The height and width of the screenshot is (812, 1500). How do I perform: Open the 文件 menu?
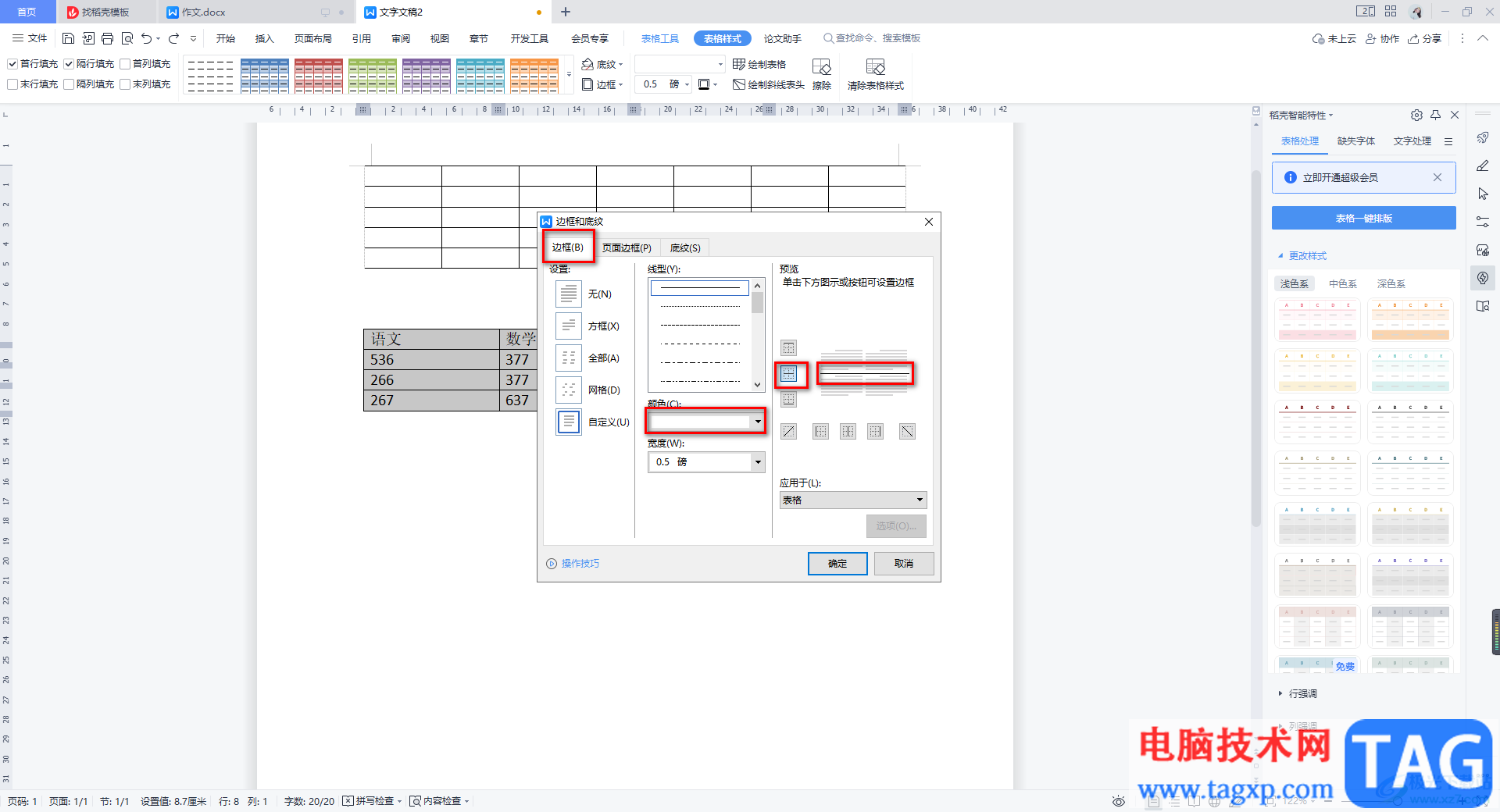click(x=30, y=38)
